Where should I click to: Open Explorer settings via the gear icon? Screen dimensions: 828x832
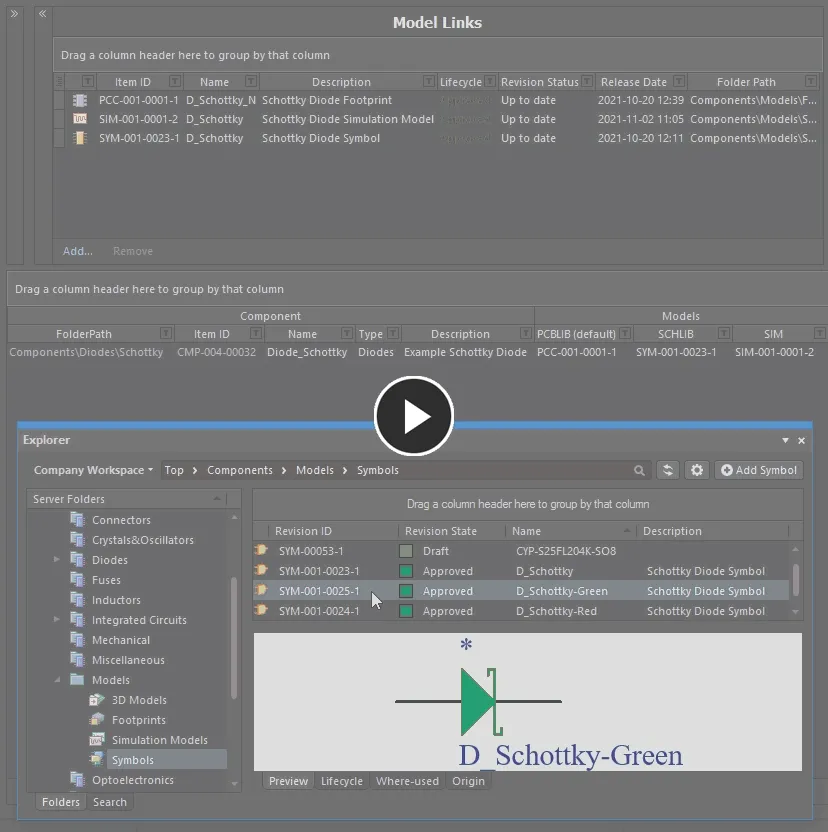(697, 470)
